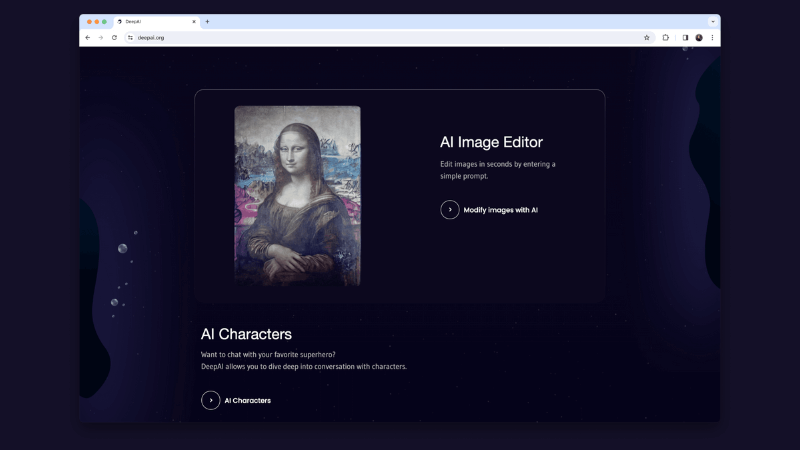Expand the tab search dropdown arrow

[713, 22]
